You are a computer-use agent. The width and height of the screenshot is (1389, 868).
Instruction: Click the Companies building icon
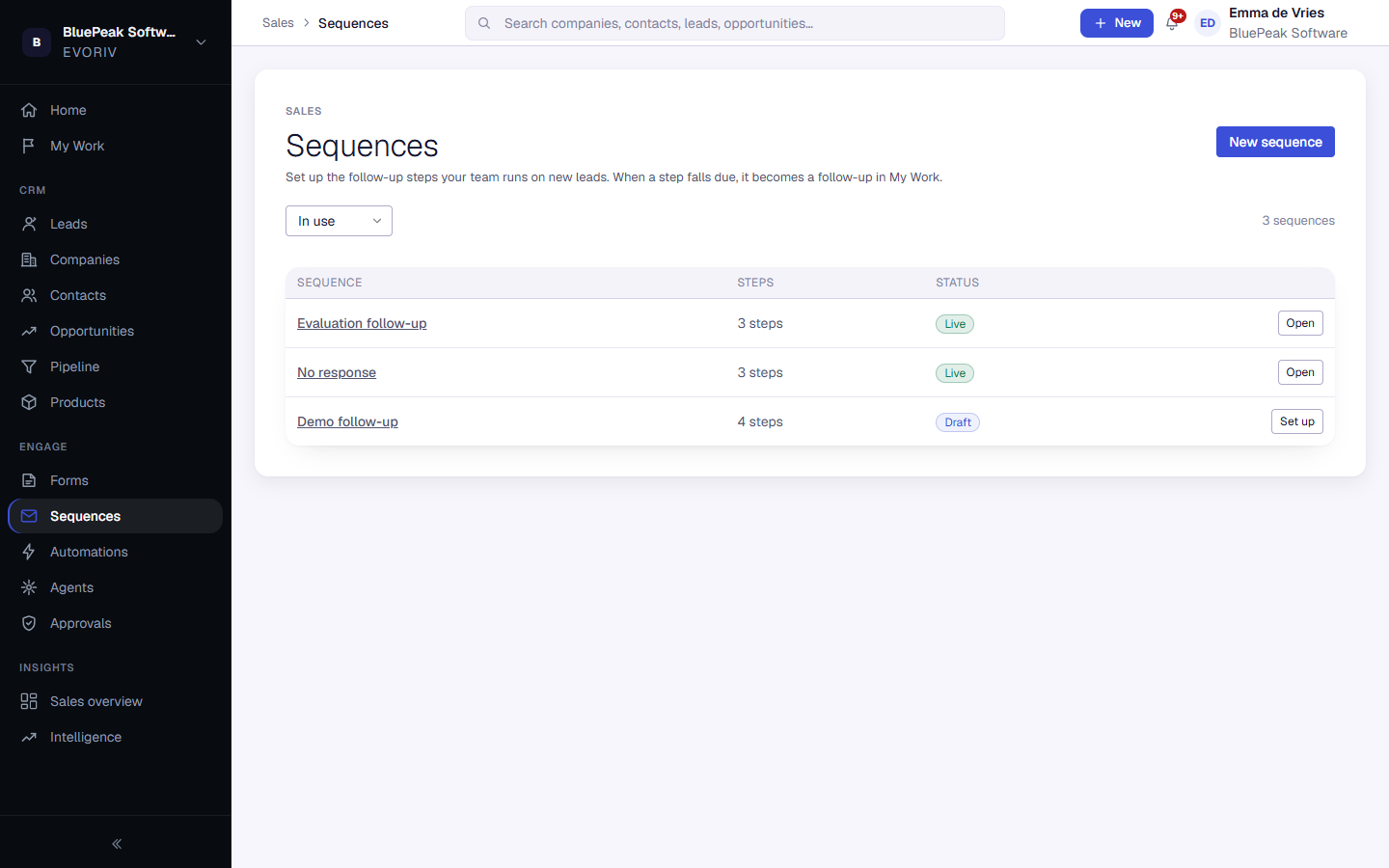[29, 259]
